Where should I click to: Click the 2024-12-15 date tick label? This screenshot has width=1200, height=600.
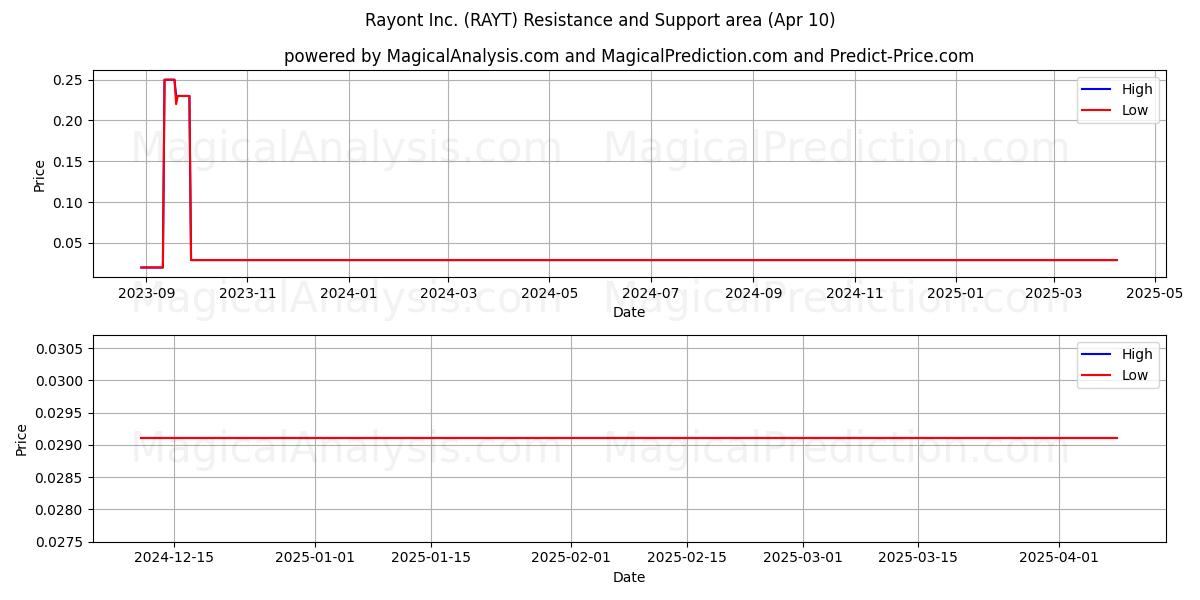(x=174, y=558)
